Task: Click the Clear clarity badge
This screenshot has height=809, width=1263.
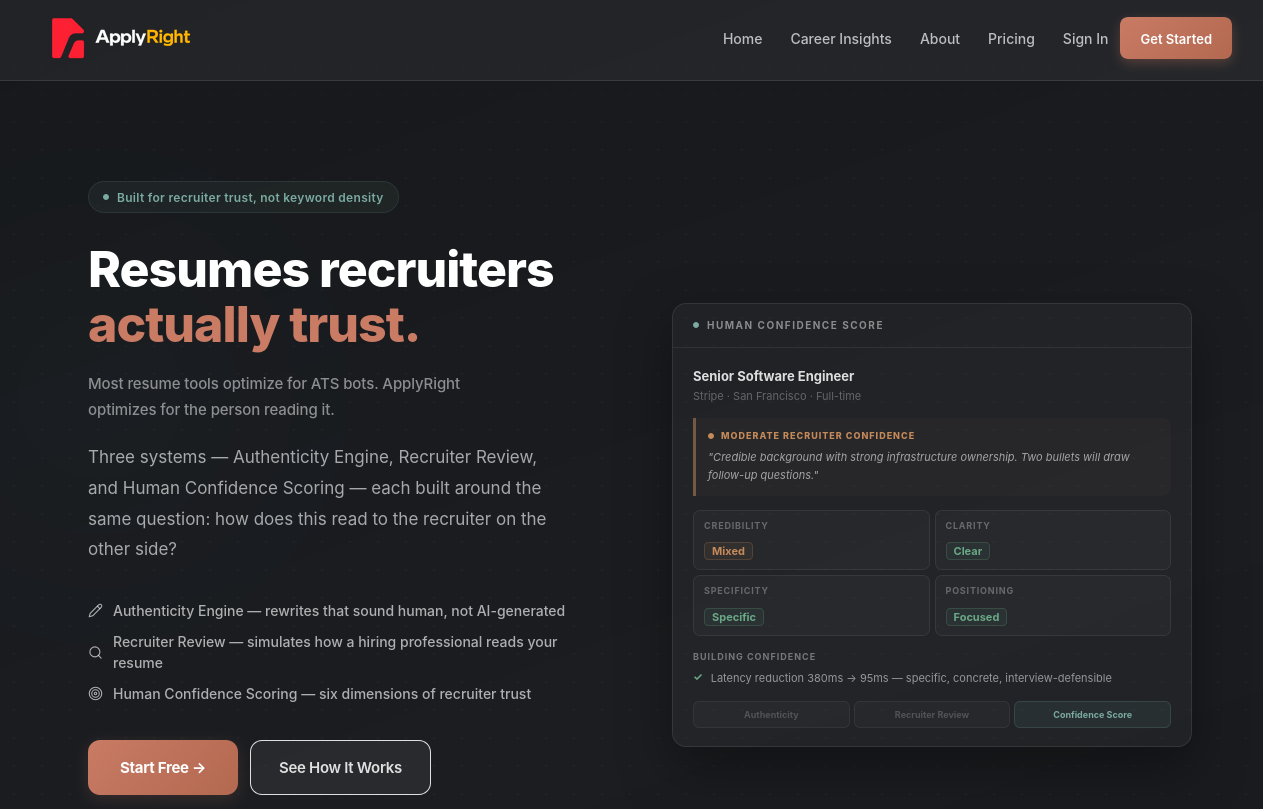Action: 968,551
